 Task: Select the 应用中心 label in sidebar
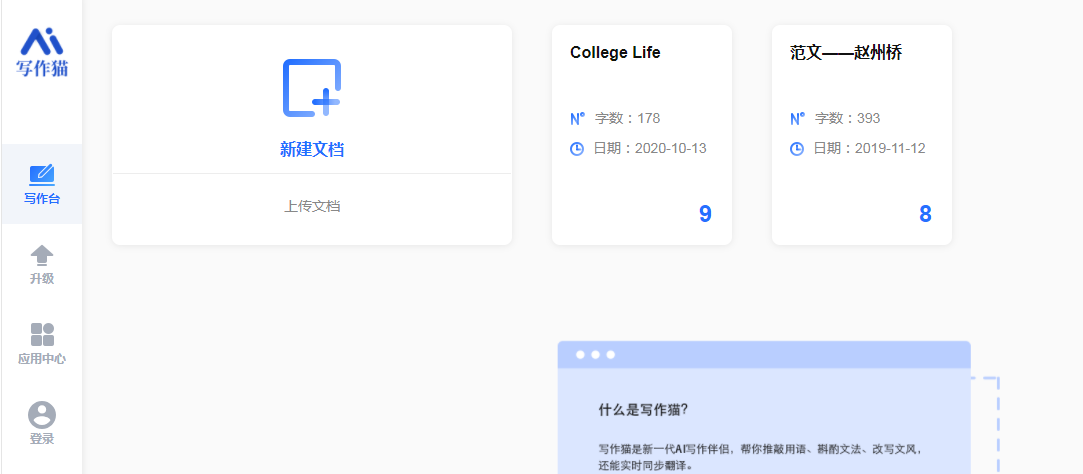point(42,359)
